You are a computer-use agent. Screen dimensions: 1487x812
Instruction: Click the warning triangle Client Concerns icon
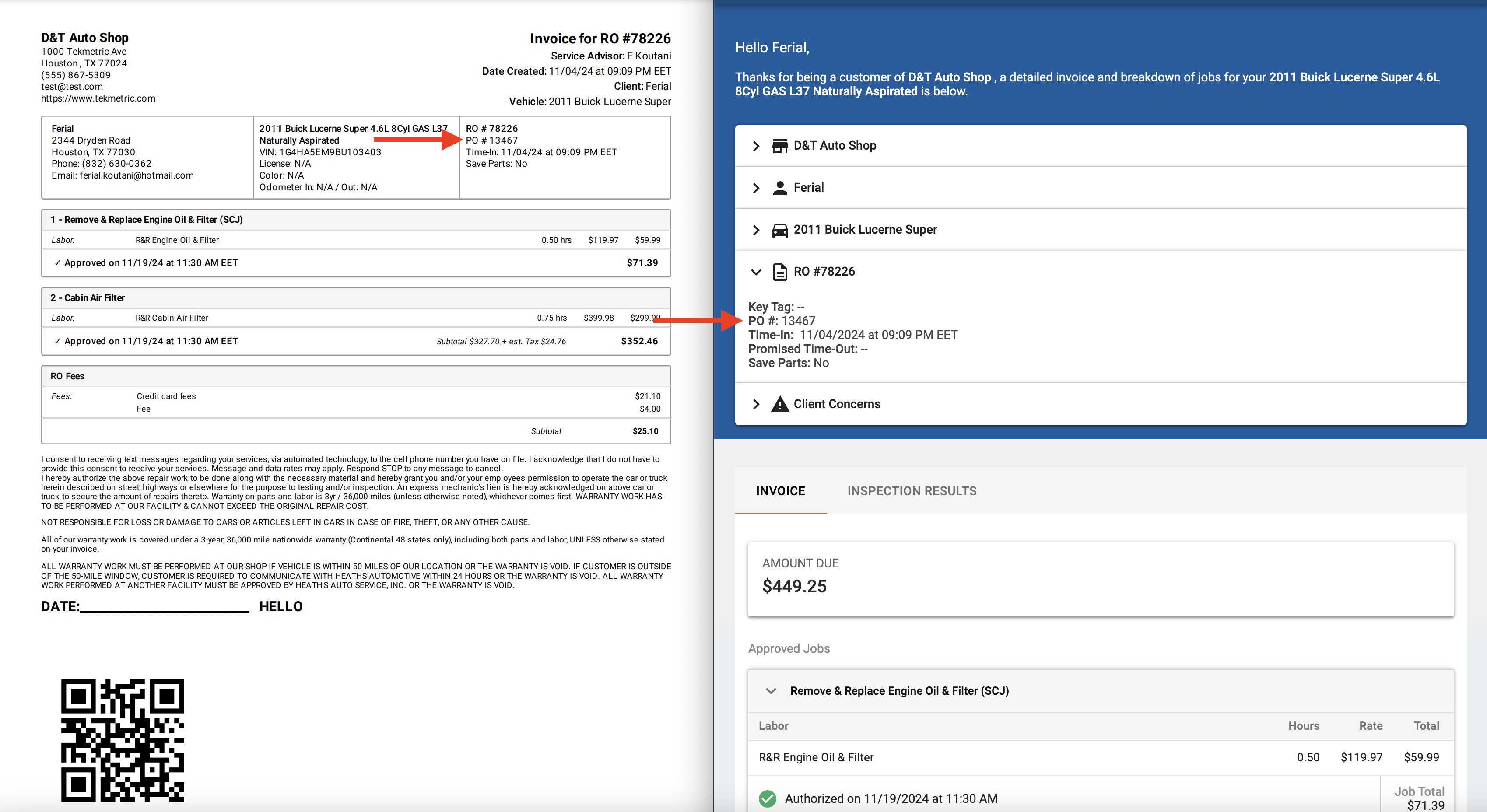(780, 404)
